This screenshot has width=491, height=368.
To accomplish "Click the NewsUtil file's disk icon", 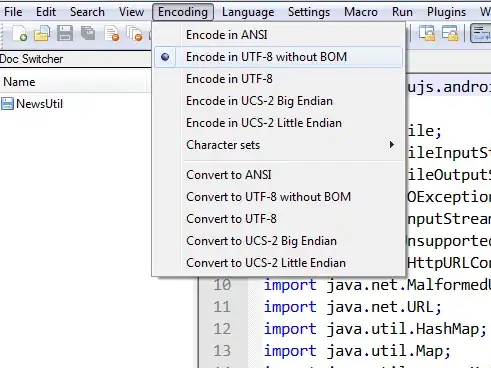I will [7, 104].
